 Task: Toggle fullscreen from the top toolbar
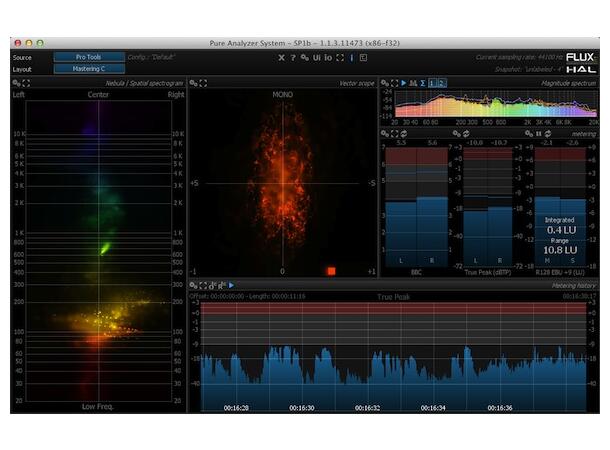pos(340,58)
